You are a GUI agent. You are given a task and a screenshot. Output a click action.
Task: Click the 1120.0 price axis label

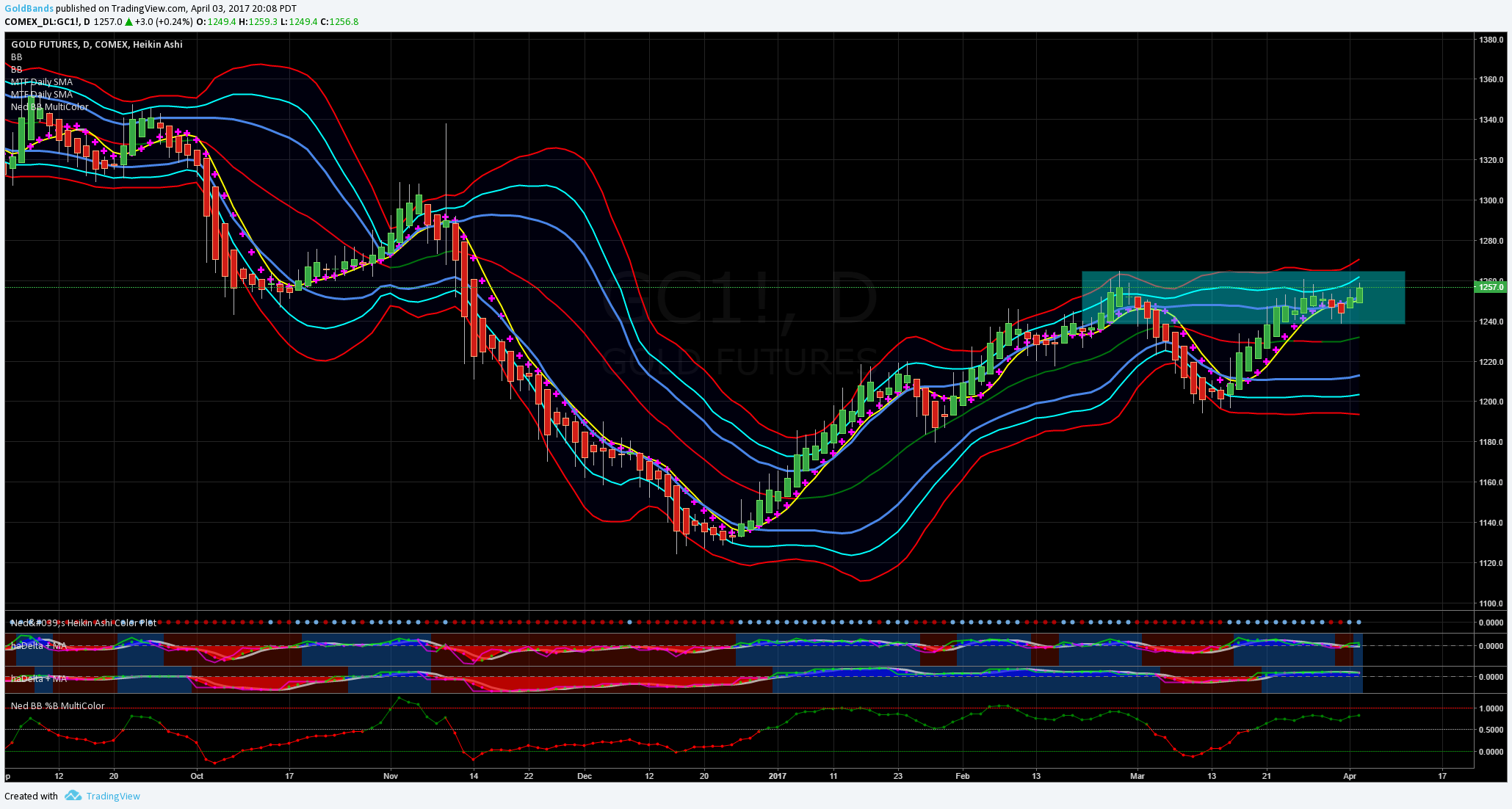1491,563
